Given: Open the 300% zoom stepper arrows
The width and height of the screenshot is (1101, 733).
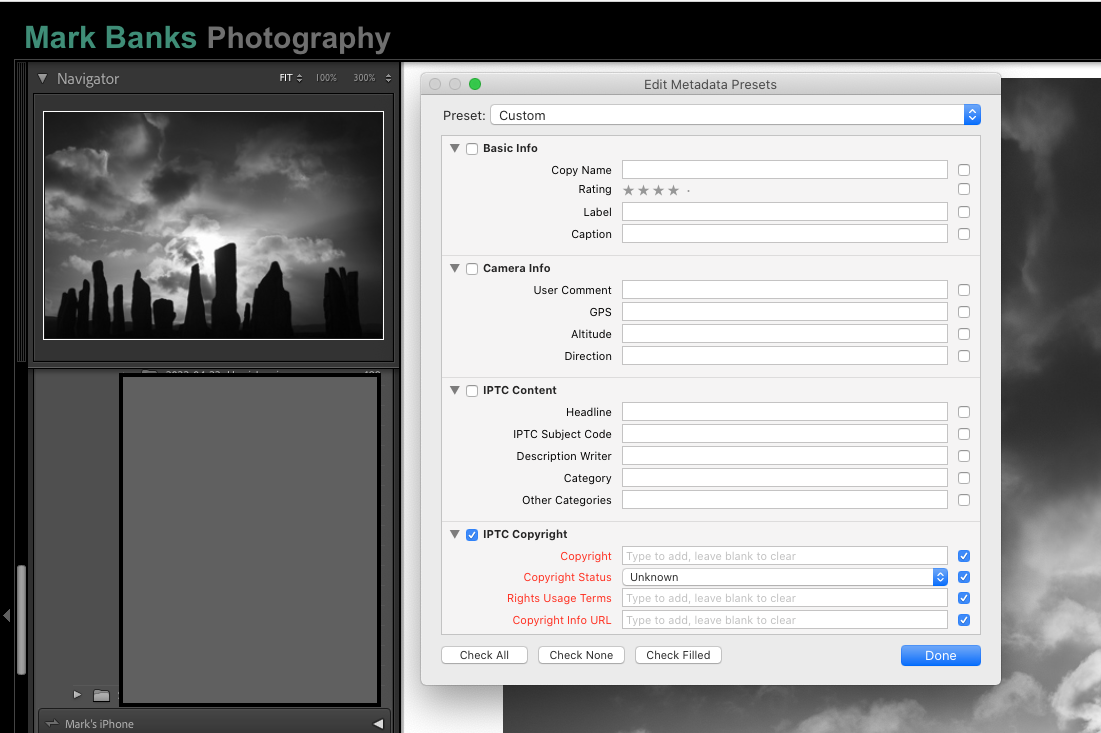Looking at the screenshot, I should pos(388,78).
